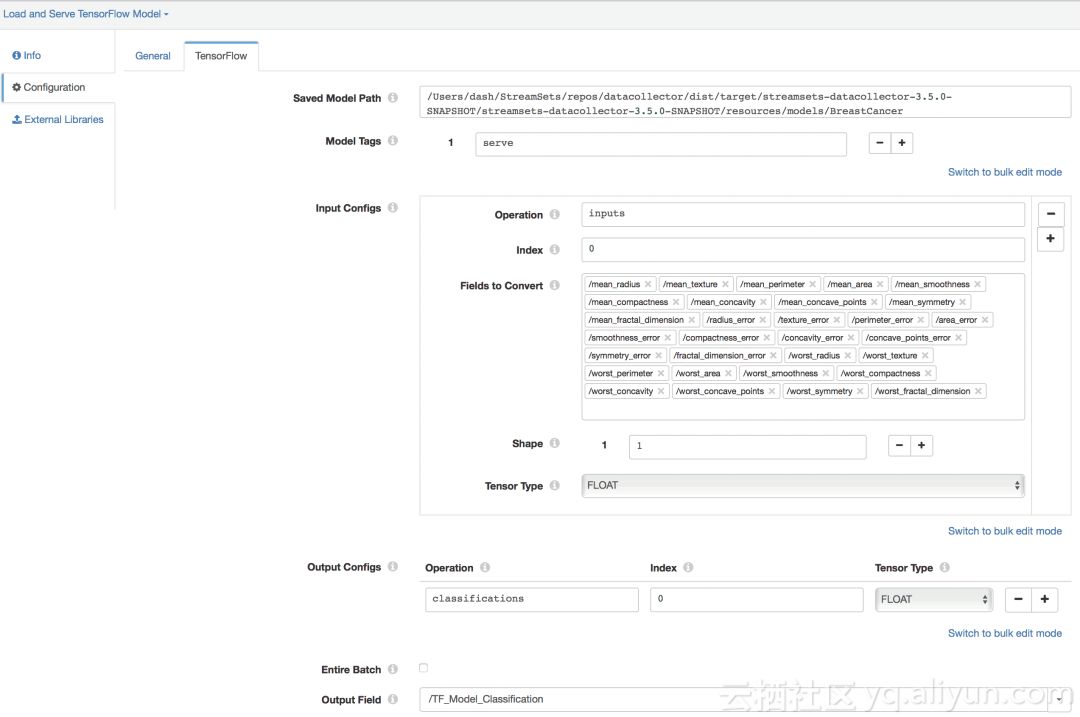Remove the /area_error field tag
The image size is (1080, 717).
985,320
